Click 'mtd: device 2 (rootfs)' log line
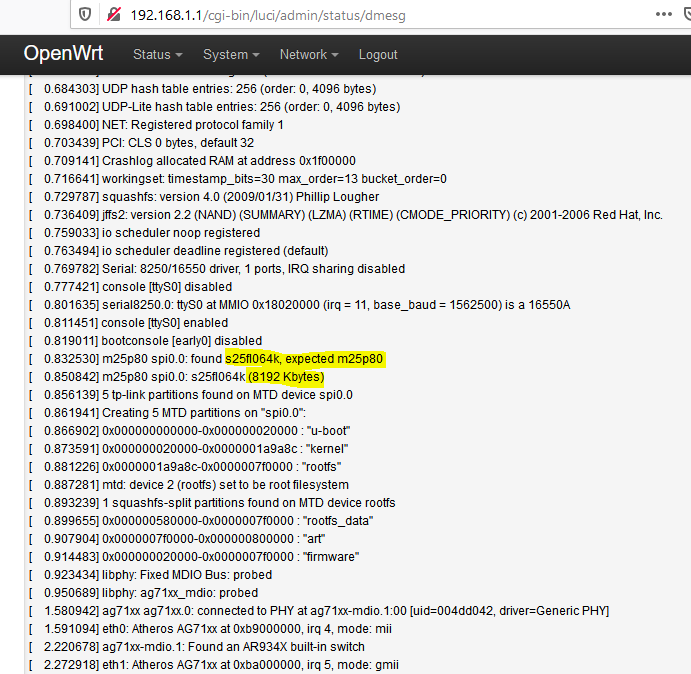Viewport: 691px width, 674px height. (x=189, y=485)
